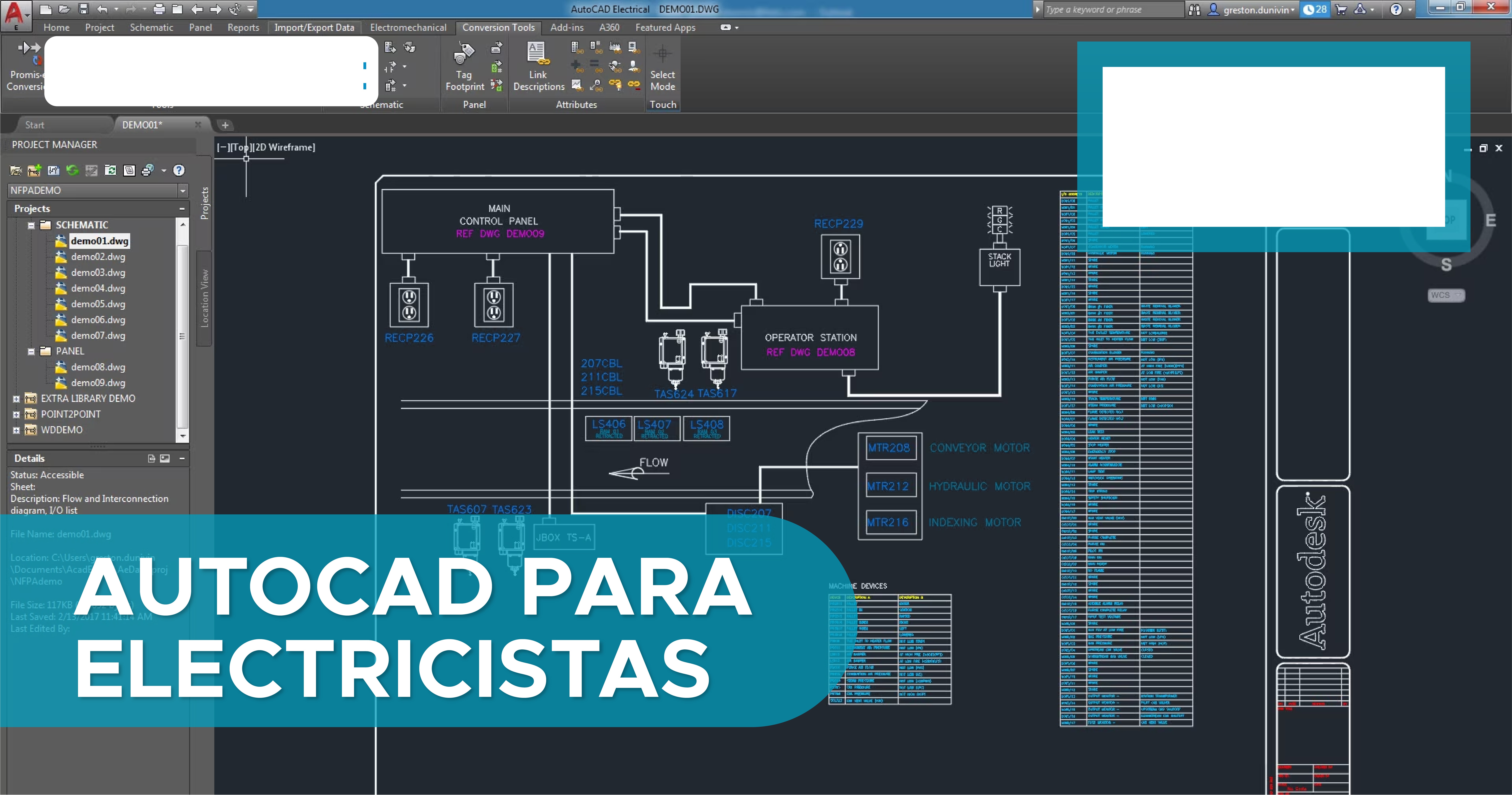The width and height of the screenshot is (1512, 795).
Task: Switch to the Home ribbon tab
Action: pos(56,28)
